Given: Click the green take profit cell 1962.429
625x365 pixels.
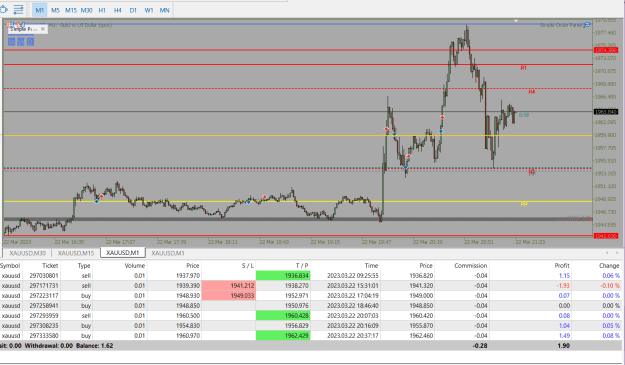Looking at the screenshot, I should [283, 336].
